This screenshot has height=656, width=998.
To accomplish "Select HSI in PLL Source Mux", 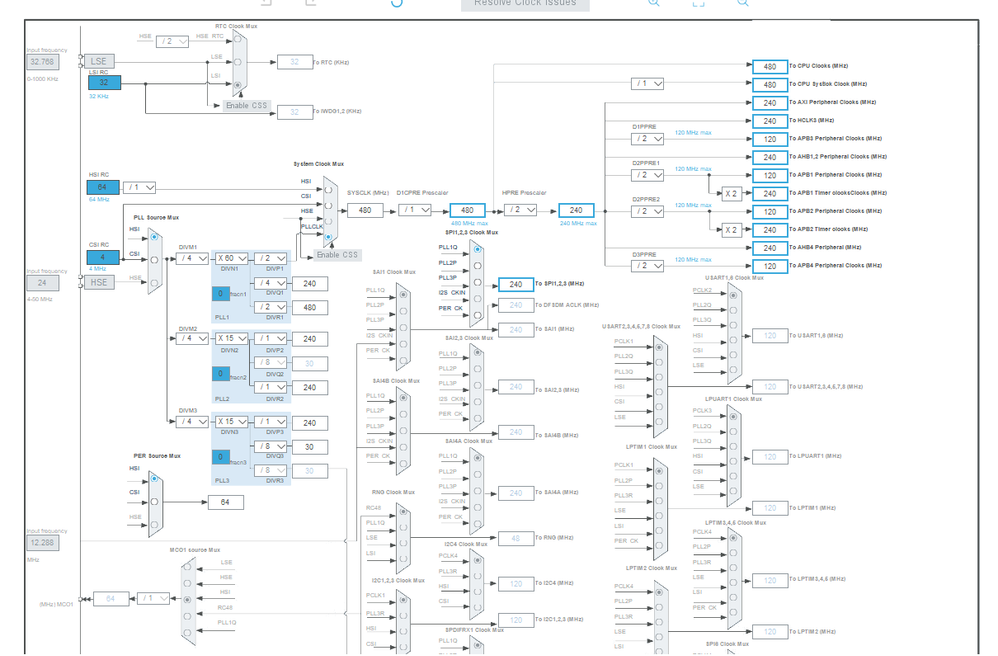I will click(x=154, y=237).
